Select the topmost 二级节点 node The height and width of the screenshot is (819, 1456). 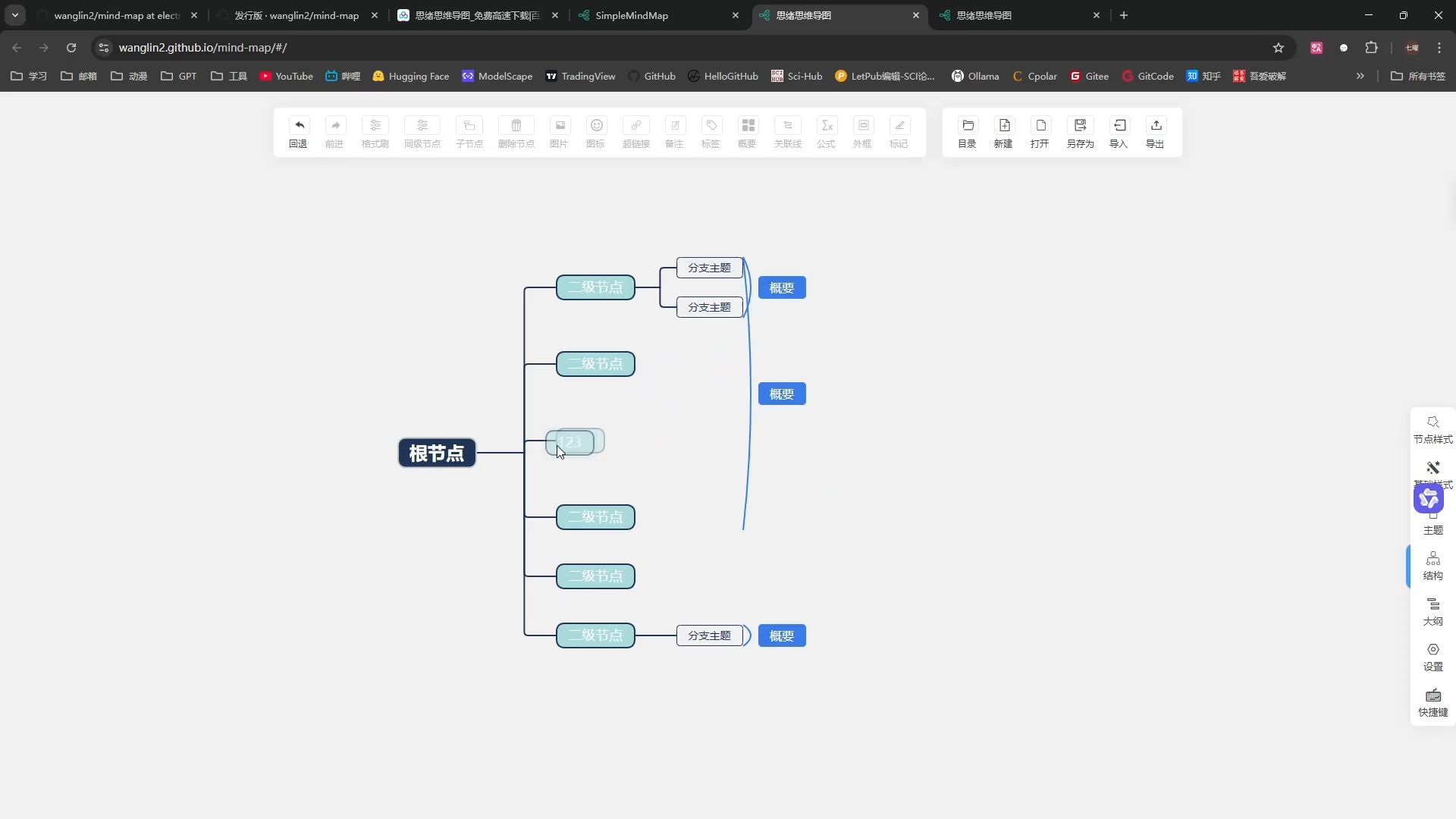pyautogui.click(x=595, y=287)
